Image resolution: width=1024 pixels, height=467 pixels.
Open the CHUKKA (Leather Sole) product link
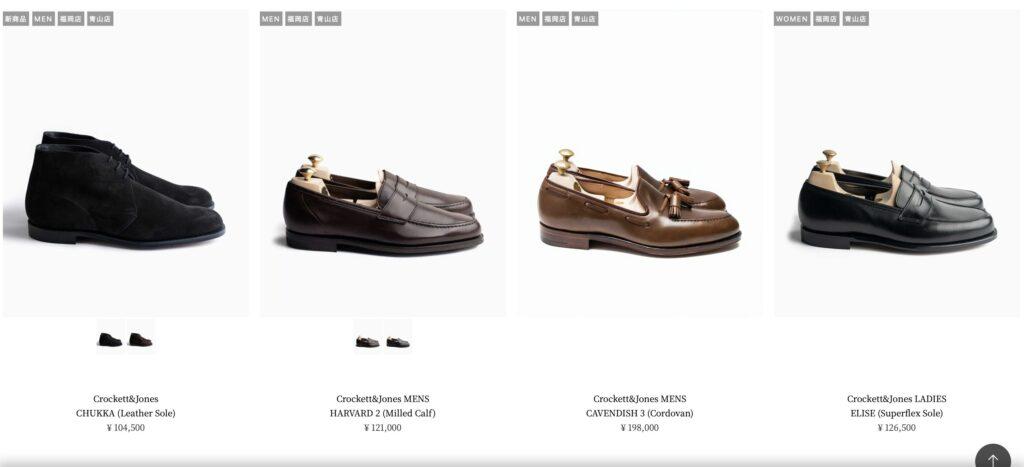[x=125, y=413]
